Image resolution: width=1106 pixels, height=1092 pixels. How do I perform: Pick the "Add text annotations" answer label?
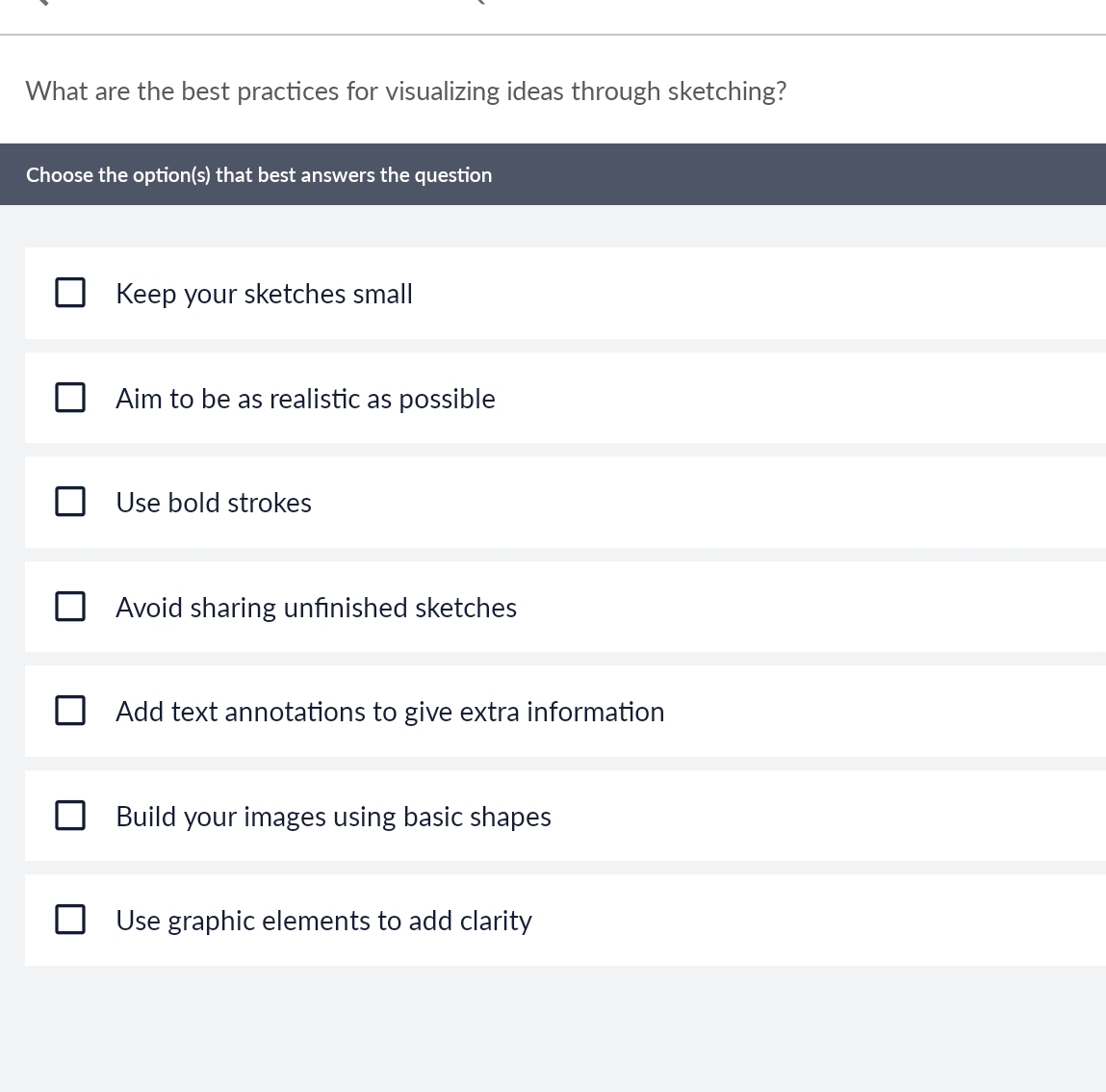tap(390, 712)
